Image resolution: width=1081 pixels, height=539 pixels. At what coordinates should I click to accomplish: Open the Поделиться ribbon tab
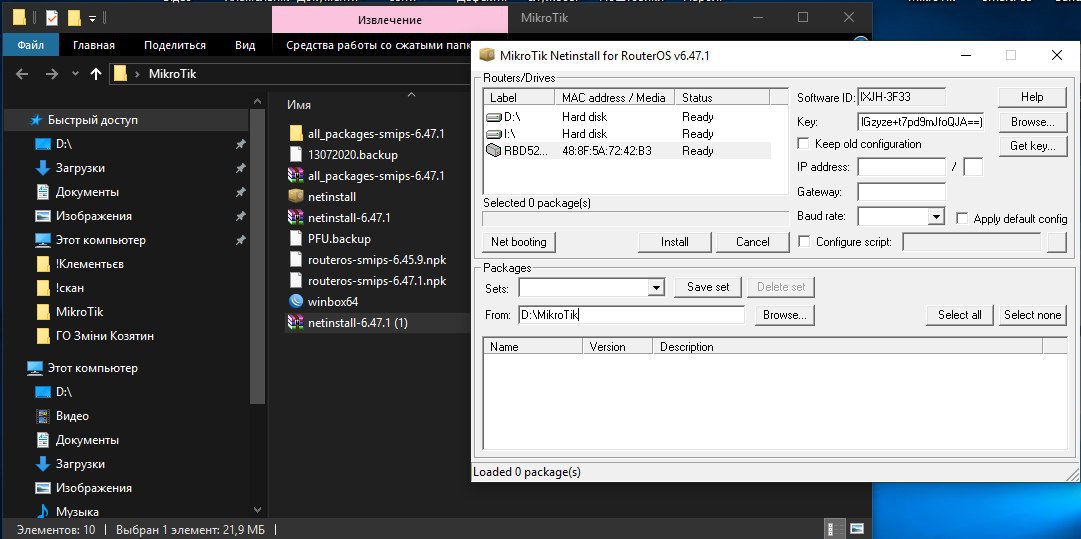174,45
